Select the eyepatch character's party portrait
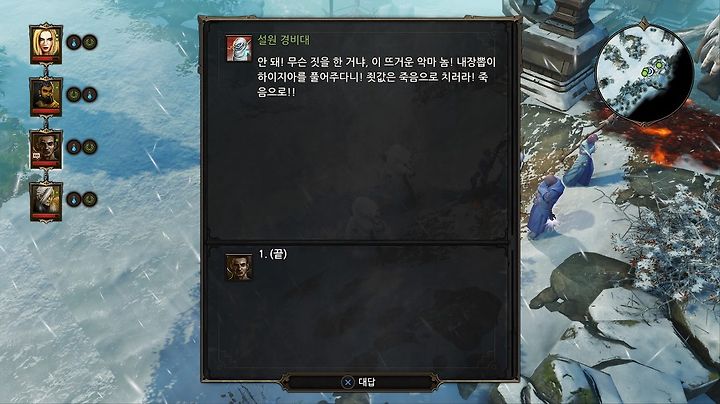This screenshot has width=720, height=404. click(x=45, y=149)
